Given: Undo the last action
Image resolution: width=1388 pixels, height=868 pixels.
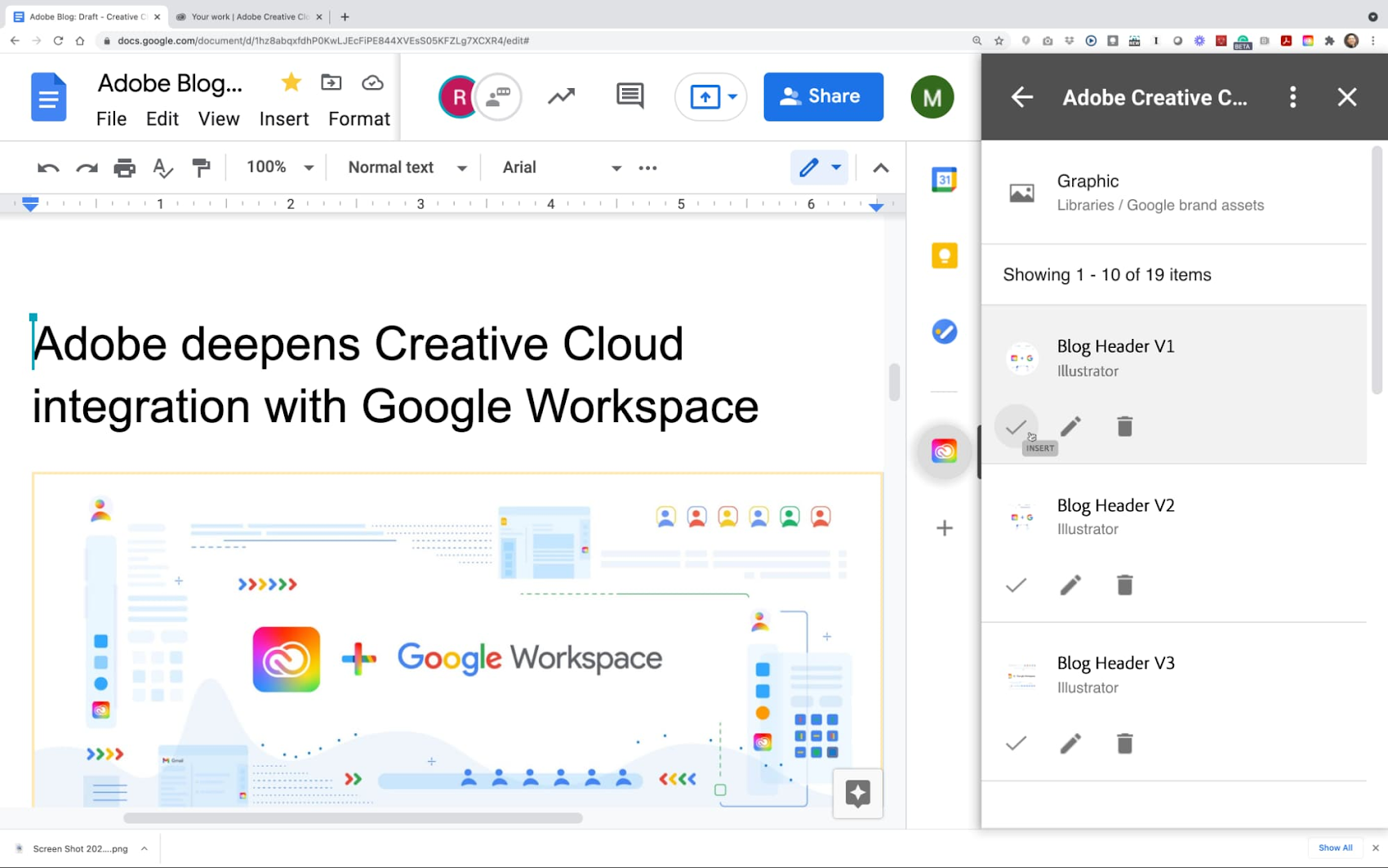Looking at the screenshot, I should pyautogui.click(x=47, y=167).
